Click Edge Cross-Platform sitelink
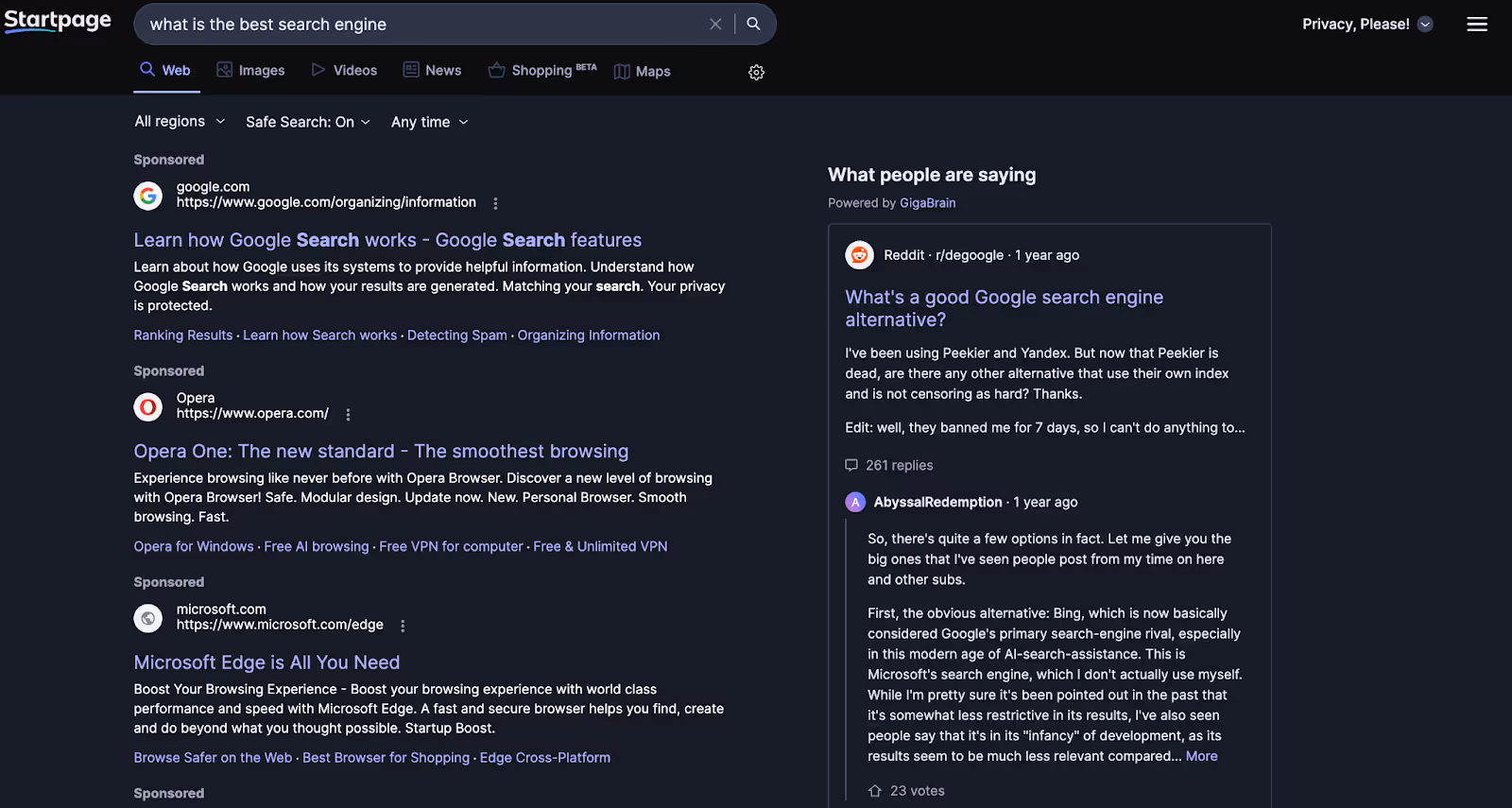This screenshot has width=1512, height=808. coord(545,758)
